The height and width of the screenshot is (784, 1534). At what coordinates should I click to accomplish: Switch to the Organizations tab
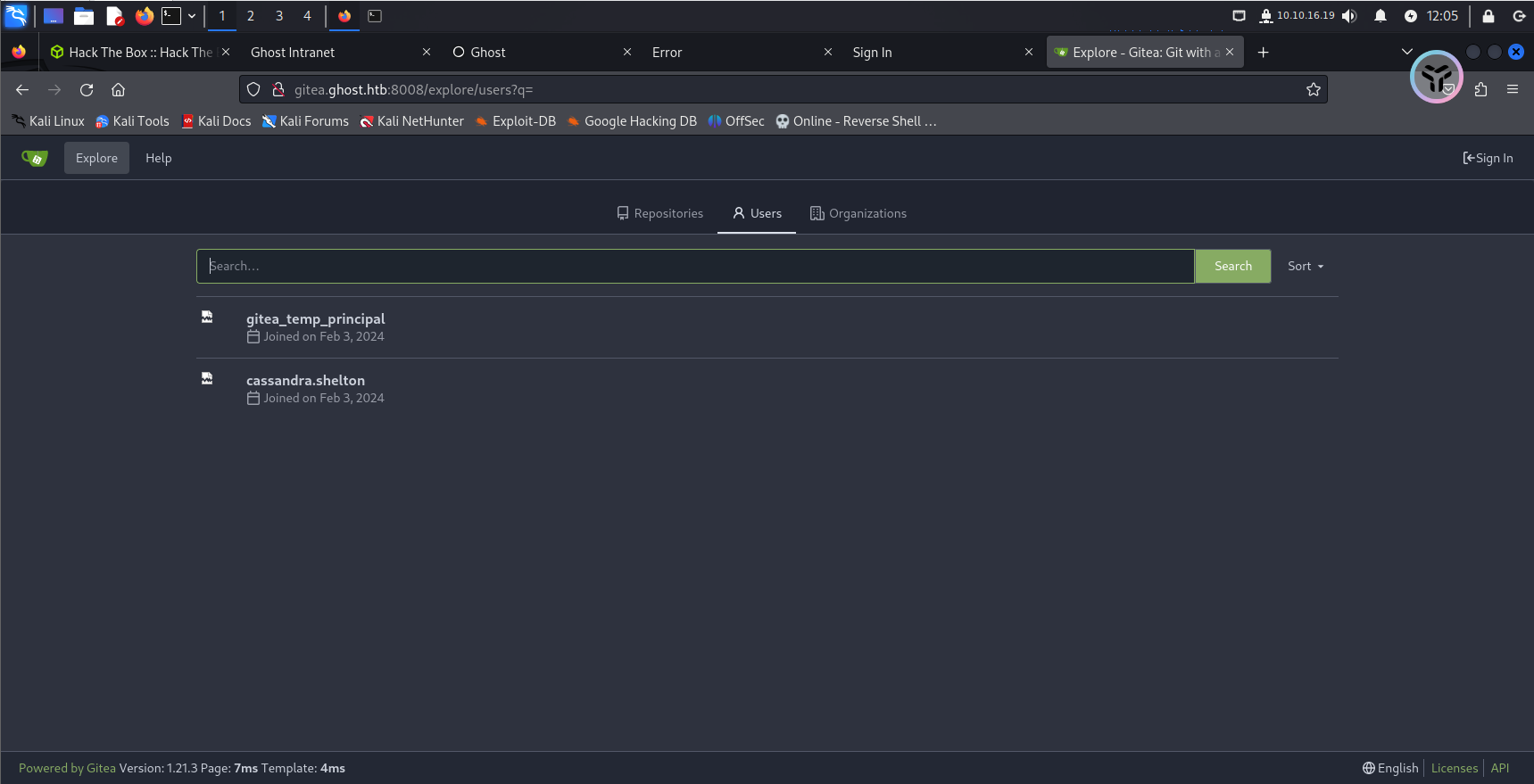coord(858,214)
